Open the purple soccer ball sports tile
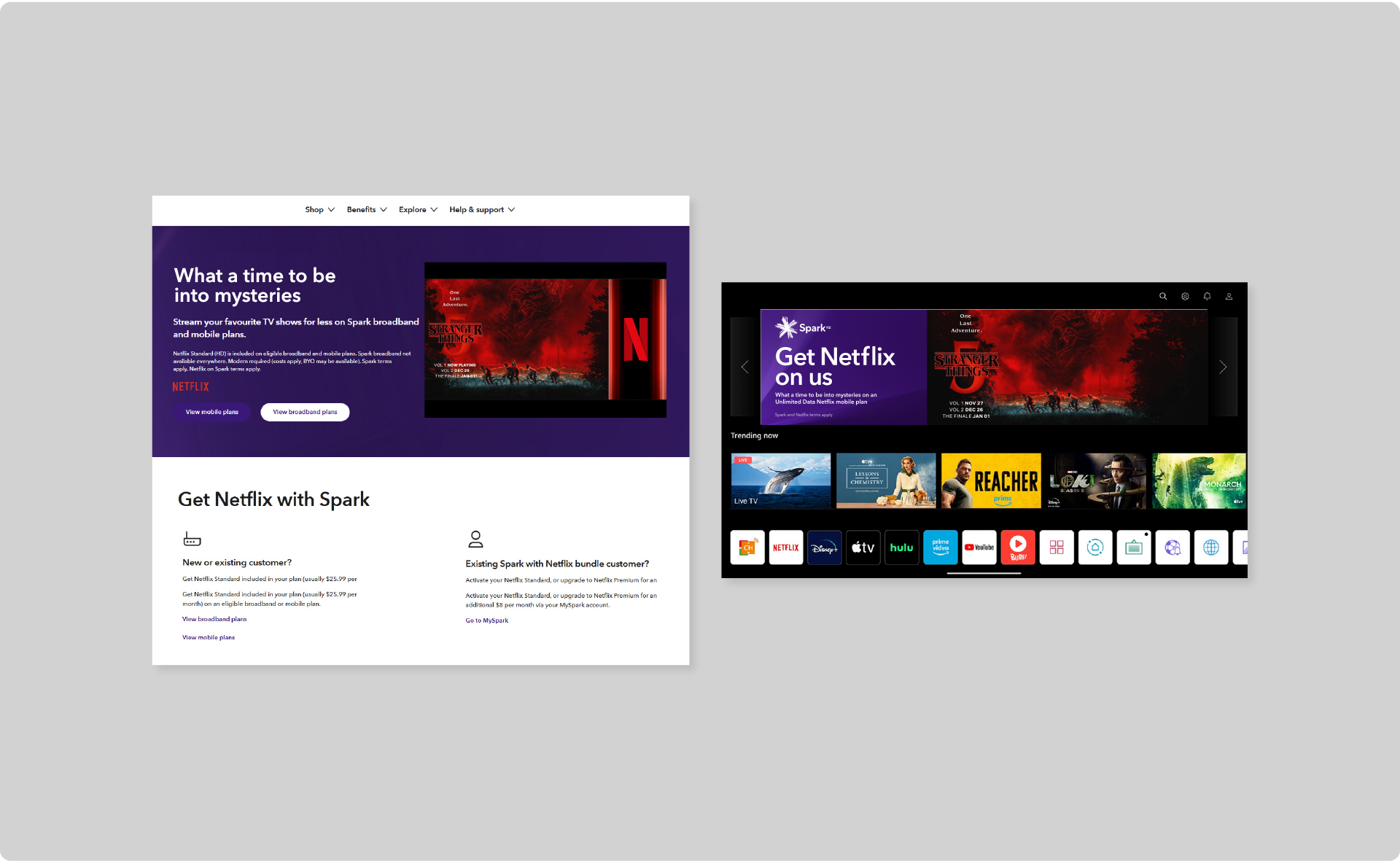The height and width of the screenshot is (861, 1400). pyautogui.click(x=1172, y=548)
